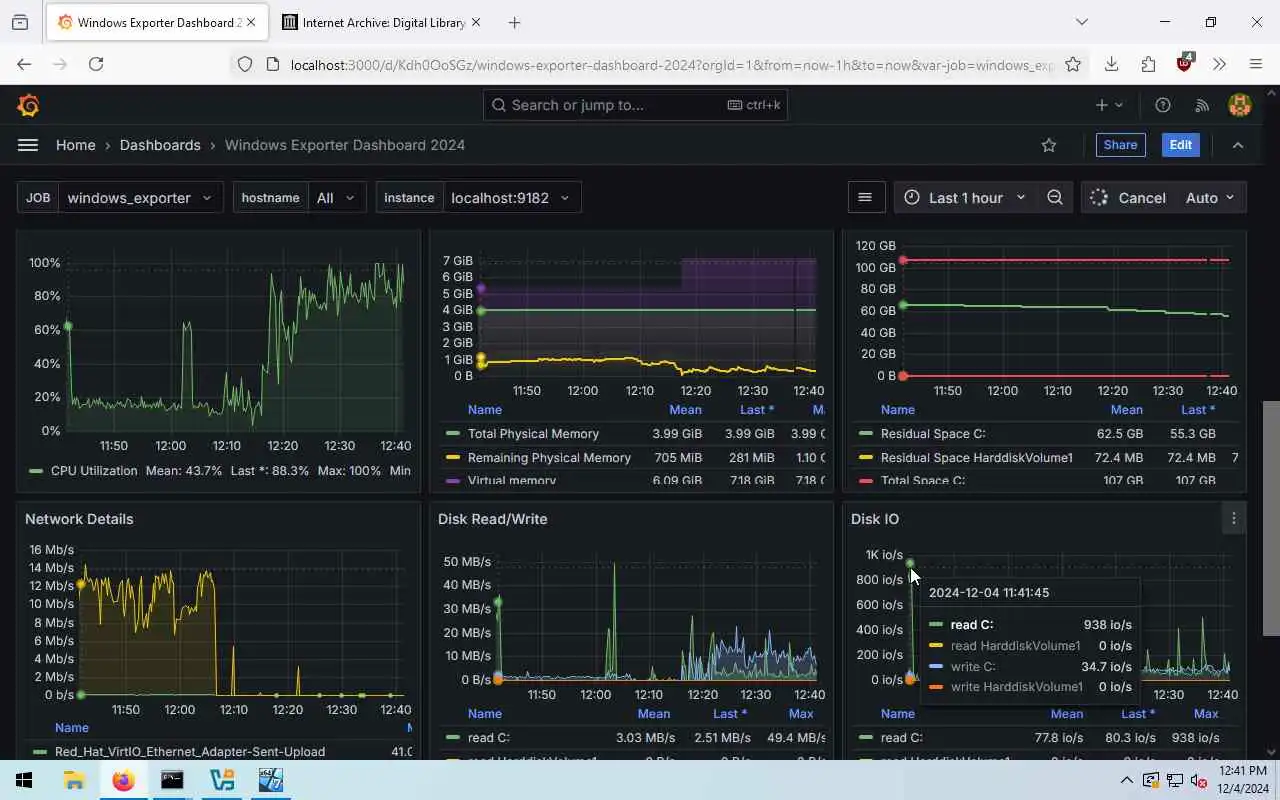Open the instance localhost:9182 dropdown
The image size is (1280, 800).
click(x=511, y=198)
